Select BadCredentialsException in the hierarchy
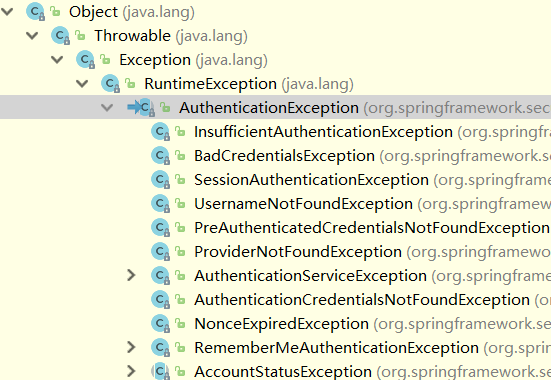Viewport: 551px width, 380px height. [284, 156]
